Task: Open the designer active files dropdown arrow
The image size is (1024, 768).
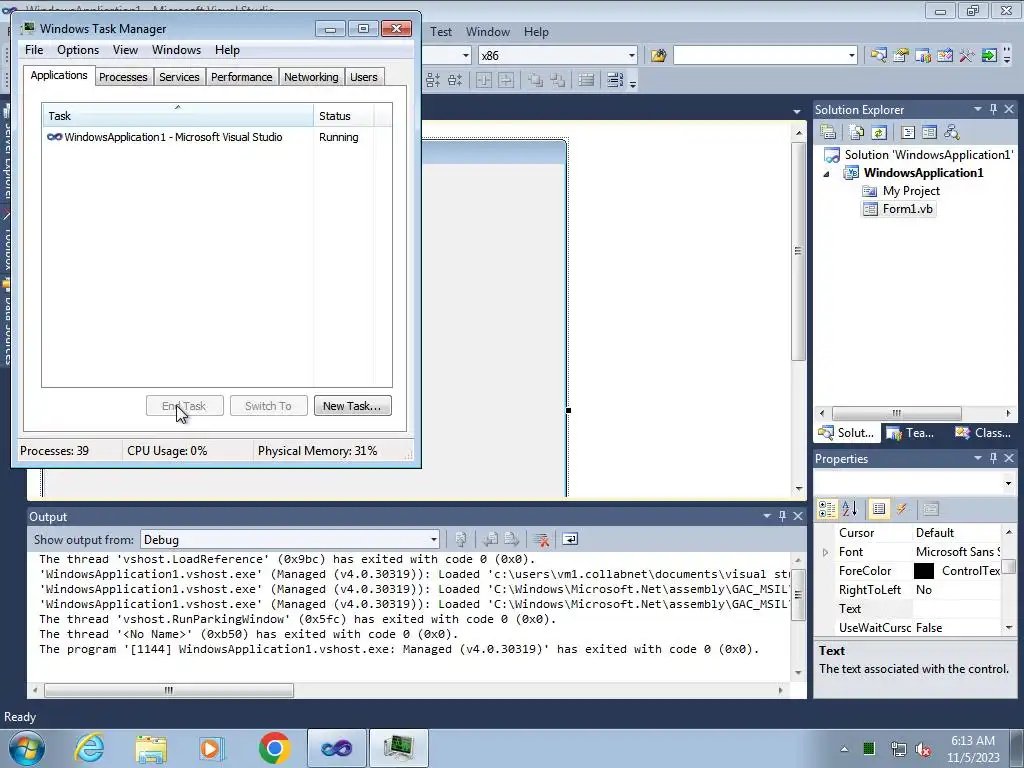Action: pos(797,112)
